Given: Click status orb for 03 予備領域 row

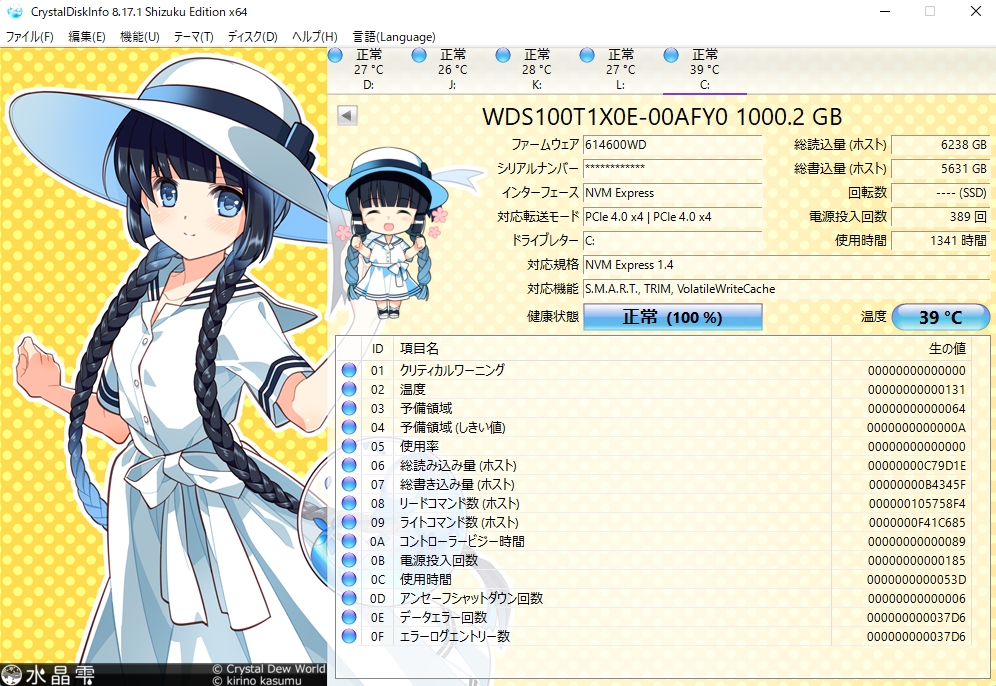Looking at the screenshot, I should click(x=349, y=408).
